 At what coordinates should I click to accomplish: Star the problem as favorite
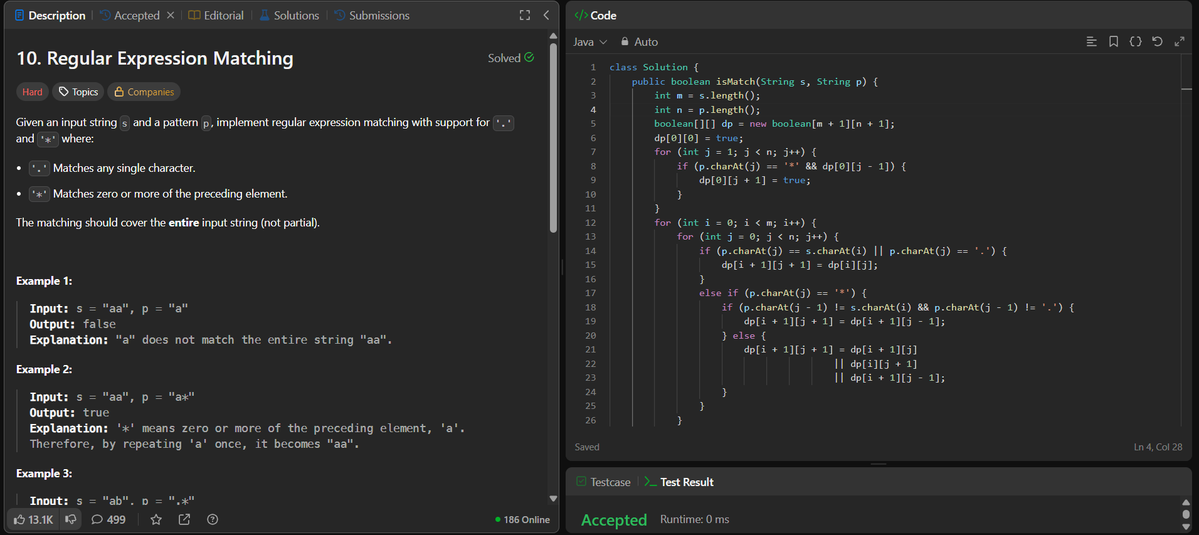[x=156, y=520]
